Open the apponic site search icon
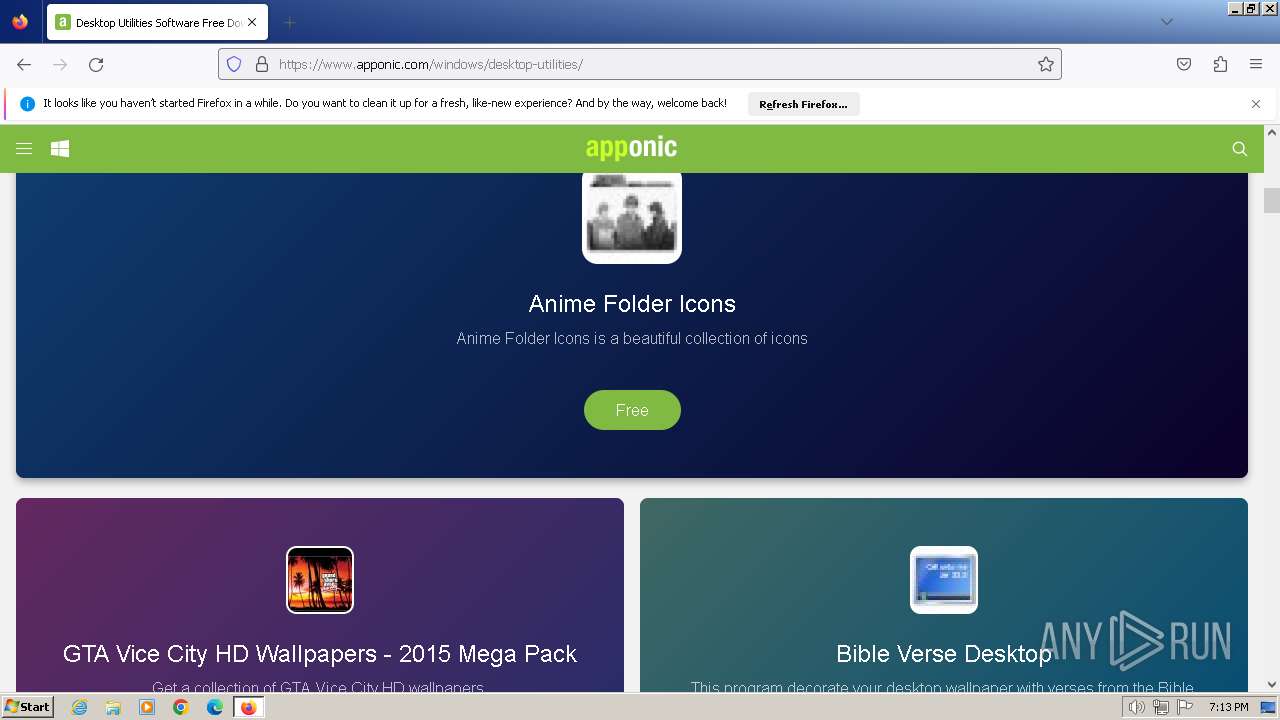This screenshot has width=1280, height=720. tap(1240, 149)
